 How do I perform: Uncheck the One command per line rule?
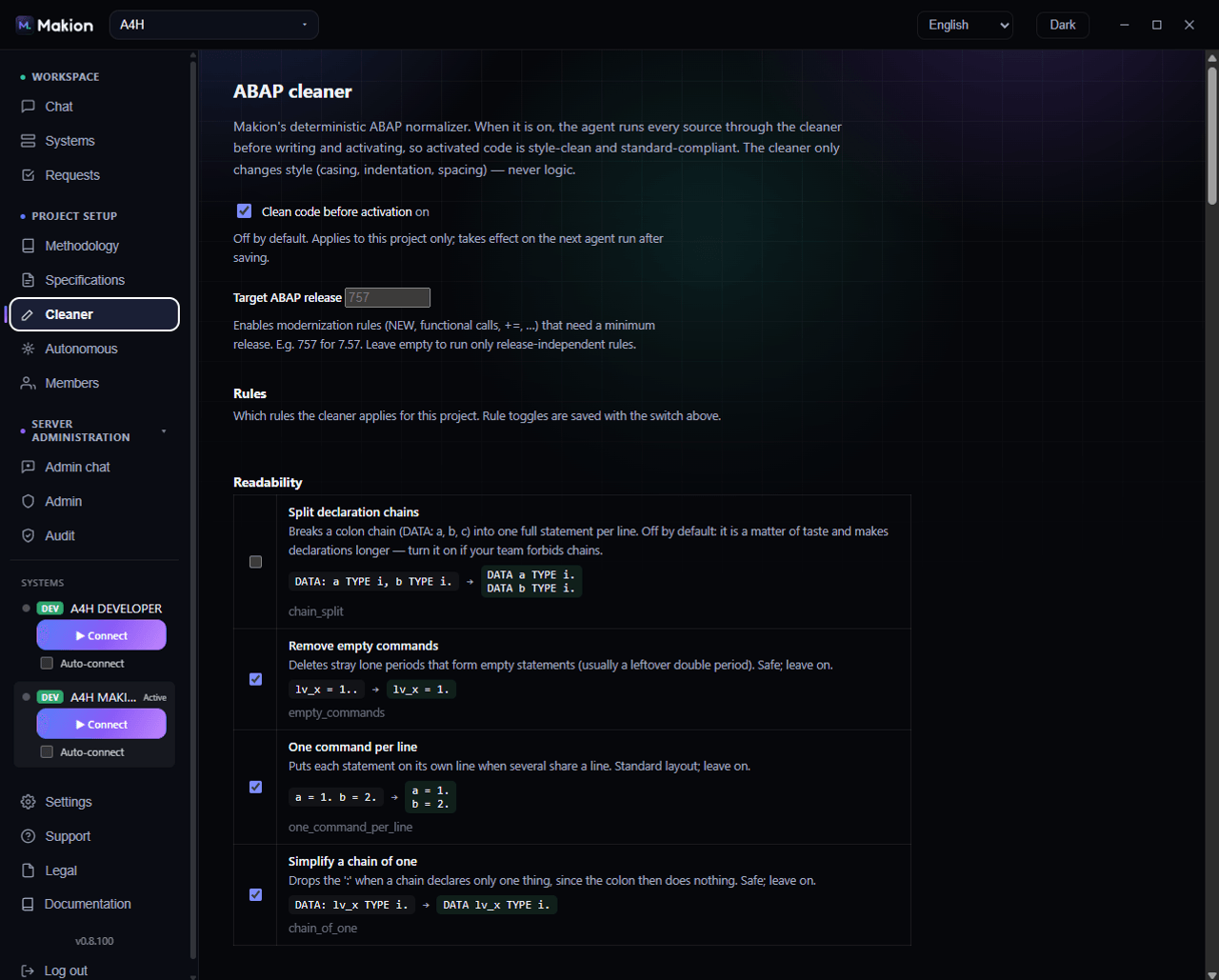point(255,787)
